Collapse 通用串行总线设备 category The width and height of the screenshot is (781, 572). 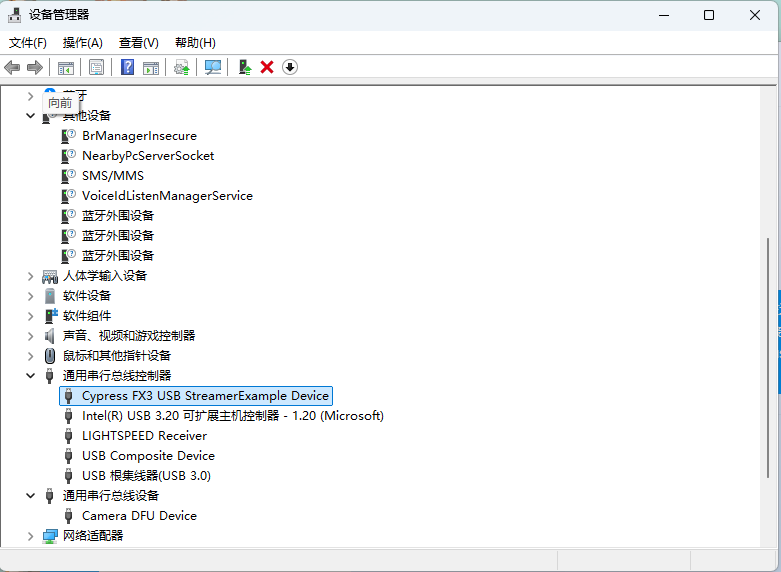(x=30, y=496)
